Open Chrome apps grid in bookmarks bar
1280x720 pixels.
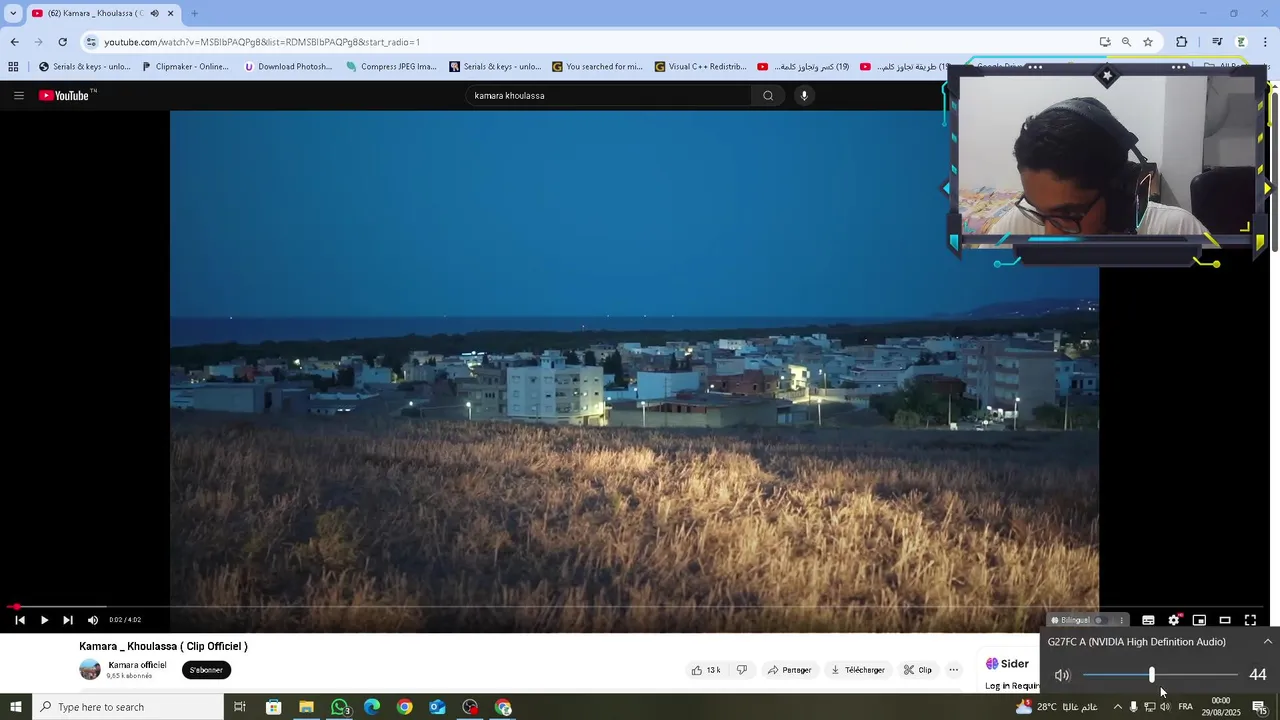click(13, 67)
